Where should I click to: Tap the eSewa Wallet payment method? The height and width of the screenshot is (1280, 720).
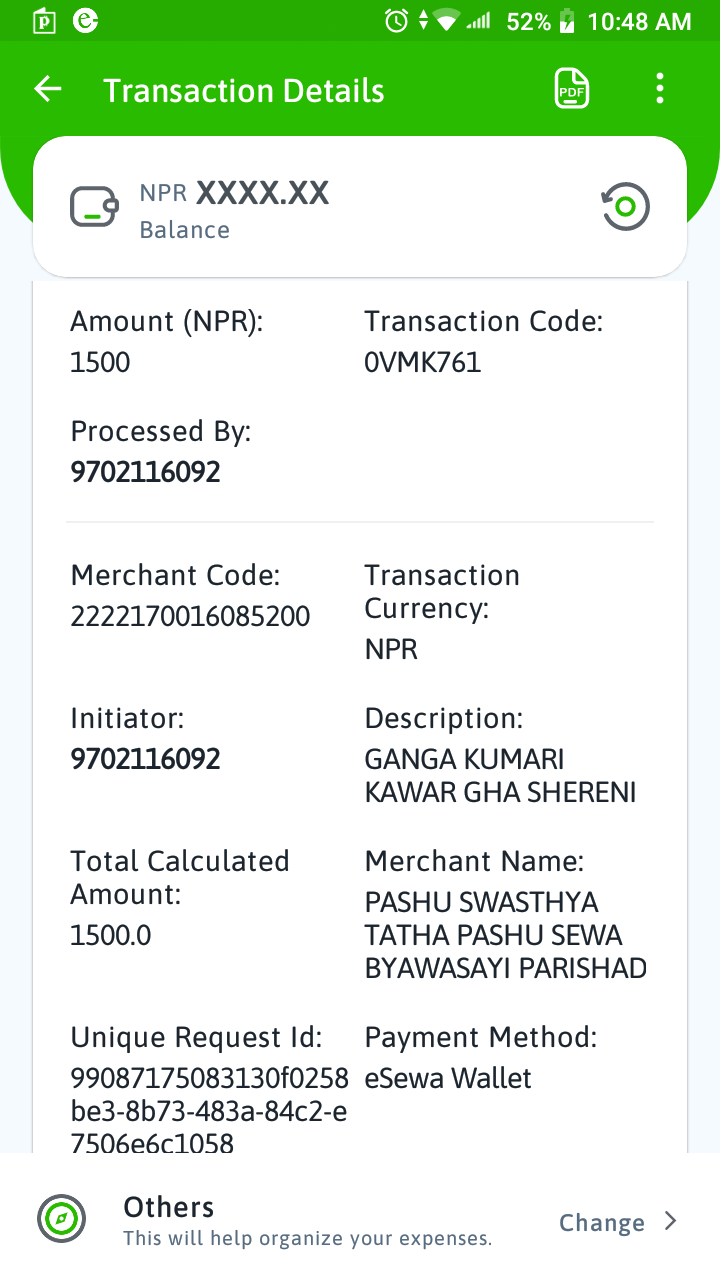point(448,1078)
